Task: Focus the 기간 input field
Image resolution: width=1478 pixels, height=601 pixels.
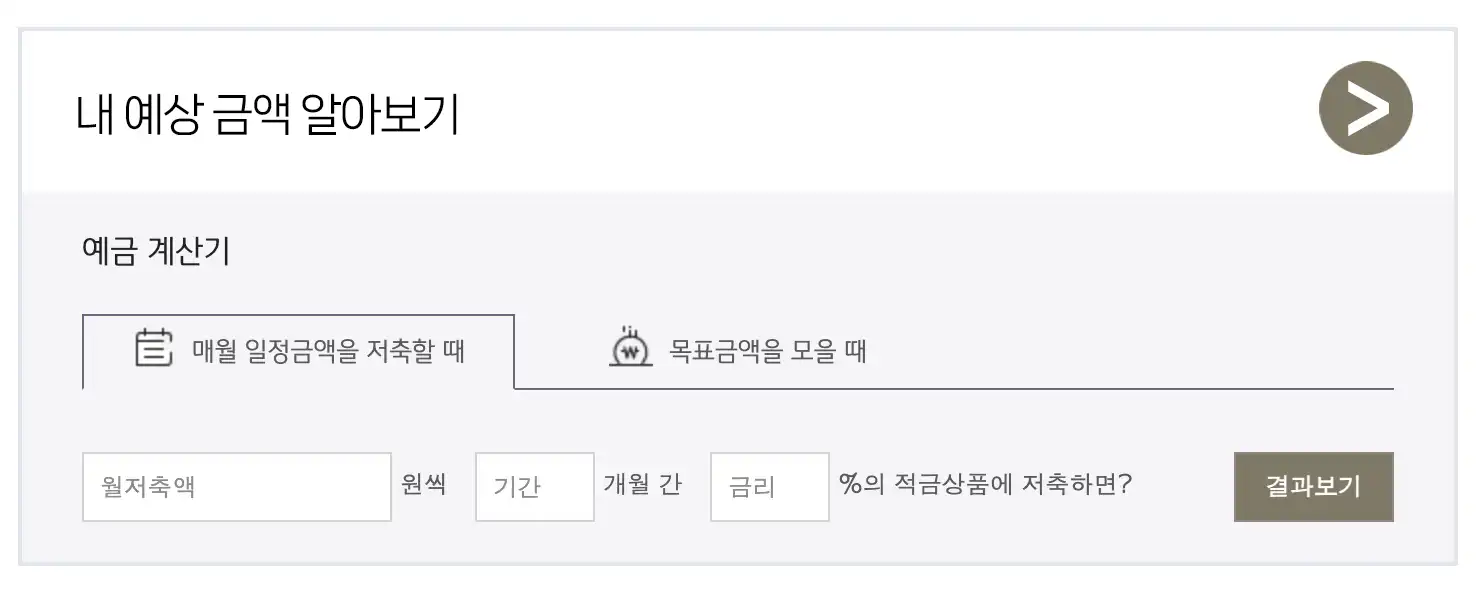Action: click(534, 487)
